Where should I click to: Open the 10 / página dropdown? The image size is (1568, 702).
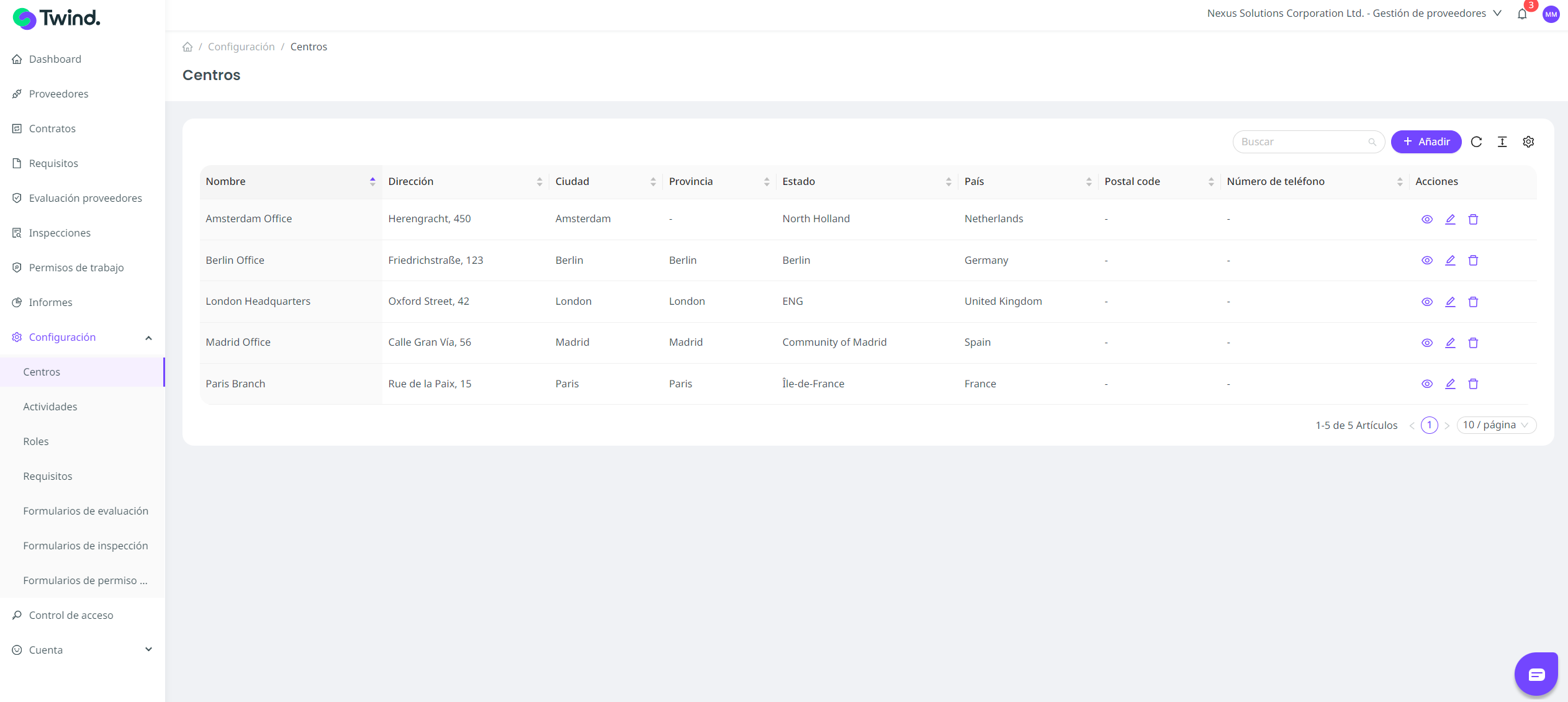pos(1495,425)
